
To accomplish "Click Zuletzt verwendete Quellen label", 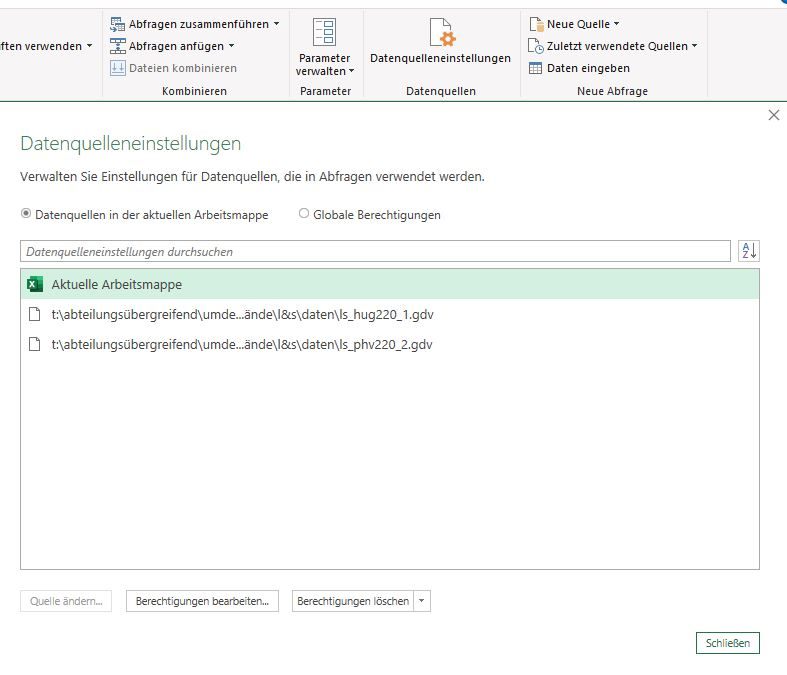I will [x=617, y=46].
